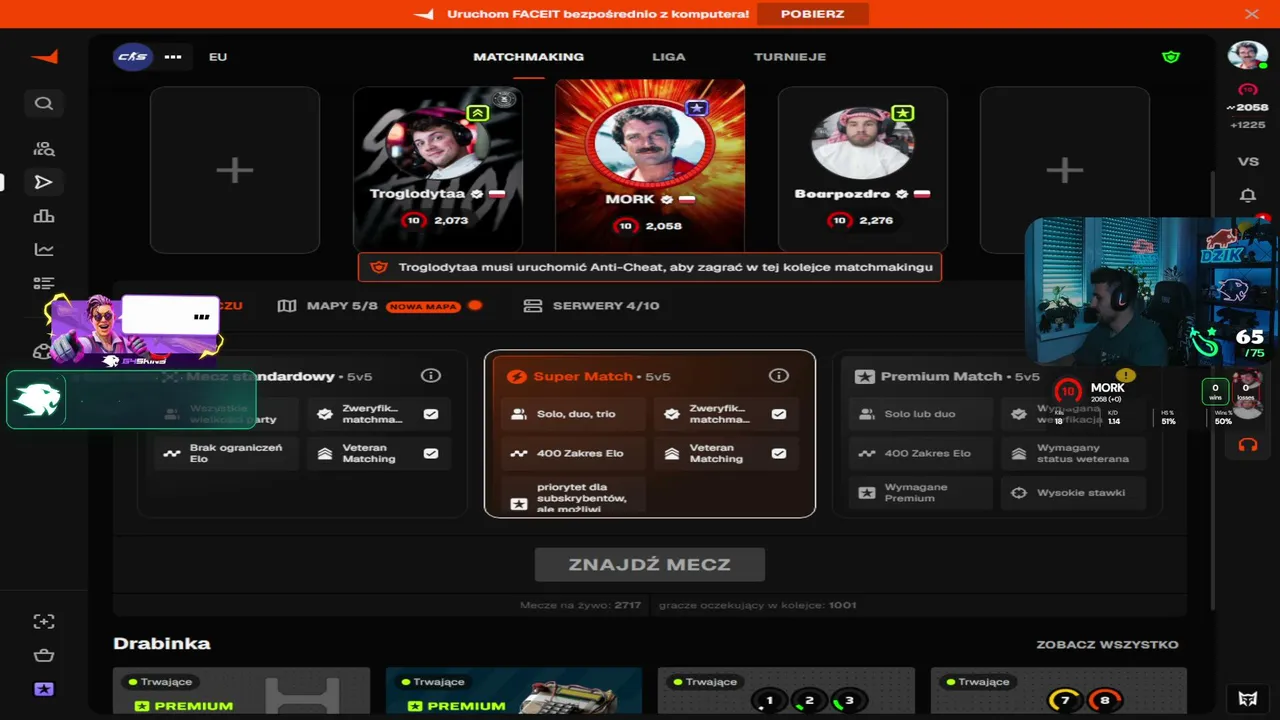Click Solo lub duo in Premium Match

pyautogui.click(x=921, y=414)
